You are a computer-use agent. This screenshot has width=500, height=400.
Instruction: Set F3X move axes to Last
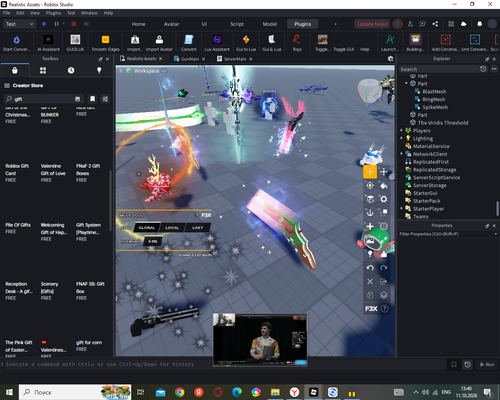tap(197, 228)
